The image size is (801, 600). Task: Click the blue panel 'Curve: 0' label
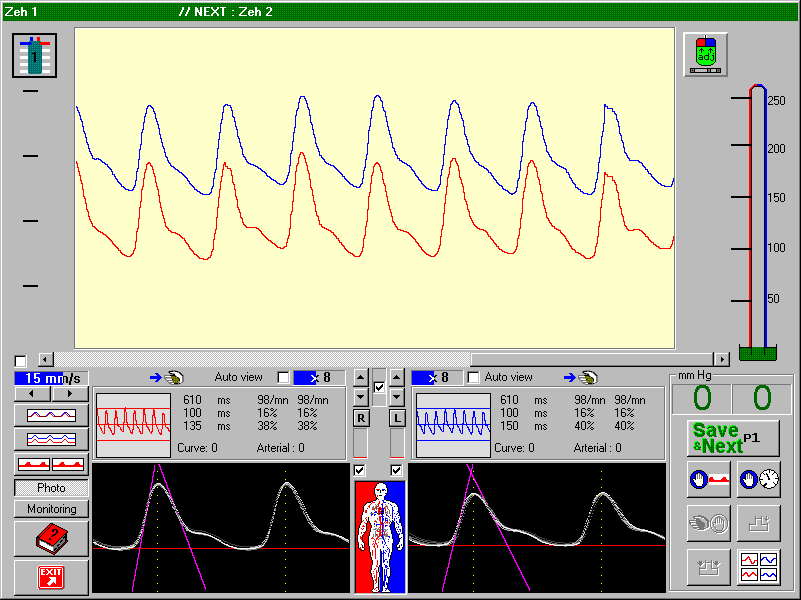[x=514, y=448]
